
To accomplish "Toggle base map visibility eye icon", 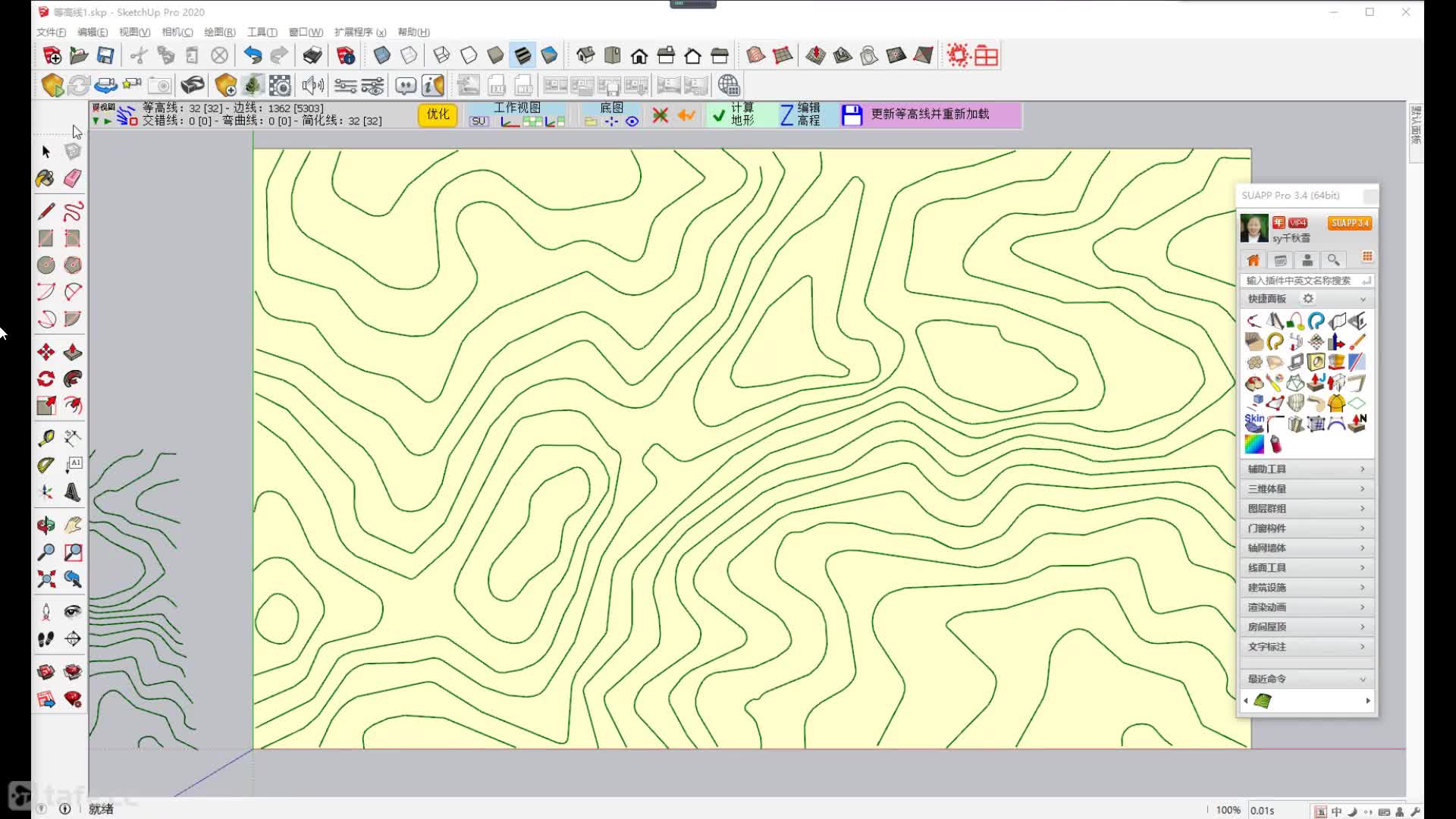I will coord(632,121).
